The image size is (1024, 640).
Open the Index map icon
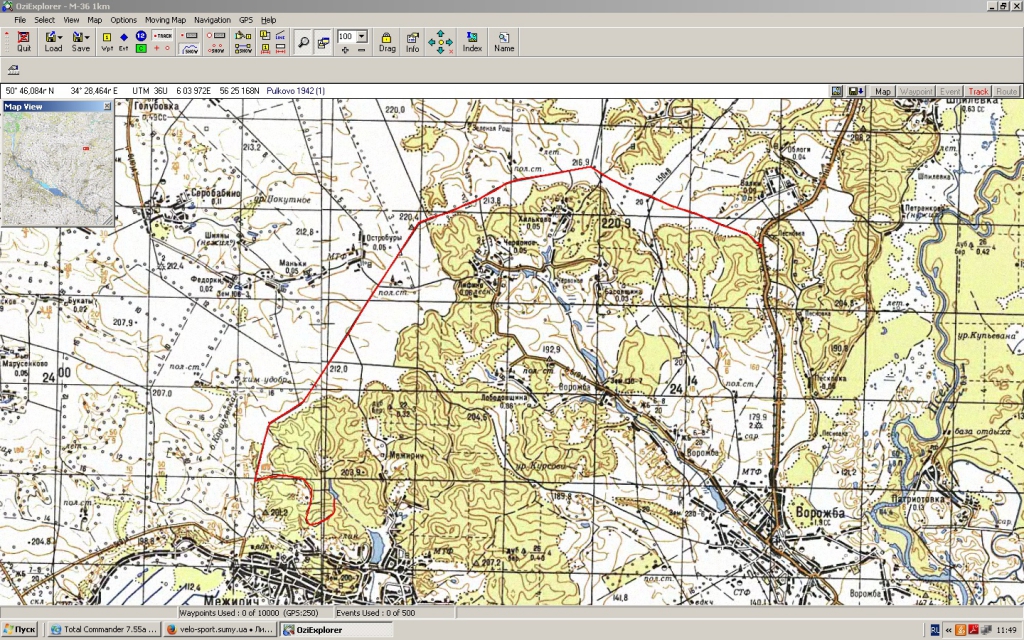(472, 41)
